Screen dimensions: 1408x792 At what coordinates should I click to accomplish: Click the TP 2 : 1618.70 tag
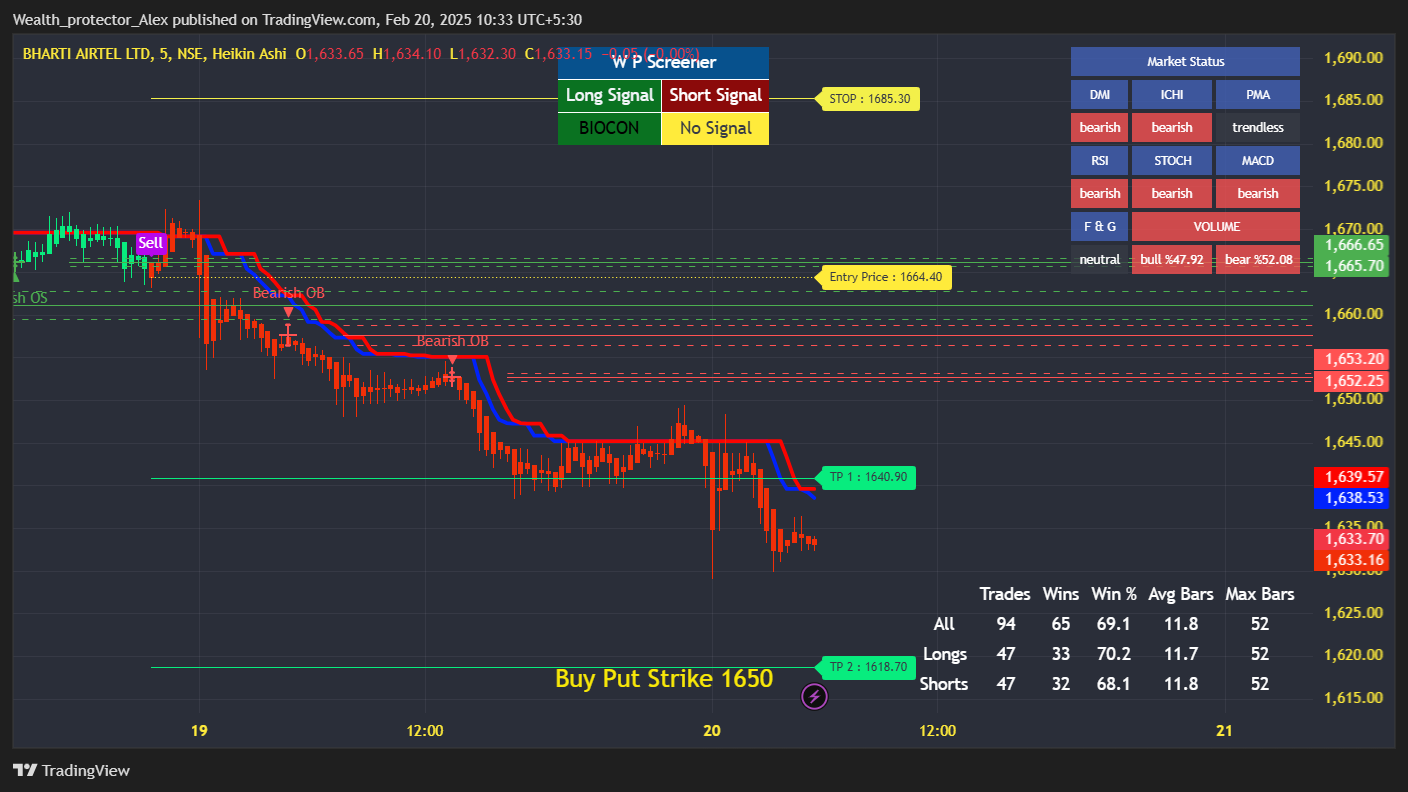867,667
